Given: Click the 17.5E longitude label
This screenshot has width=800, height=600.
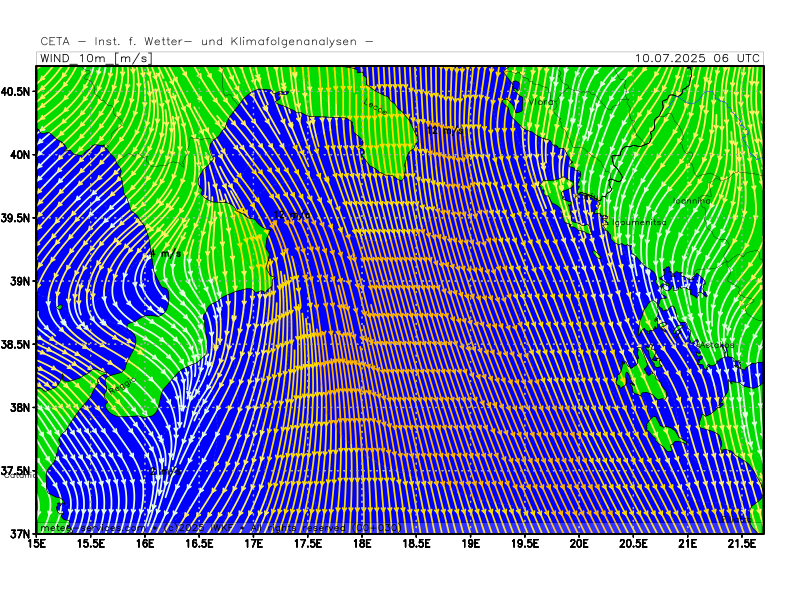Looking at the screenshot, I should click(x=308, y=544).
